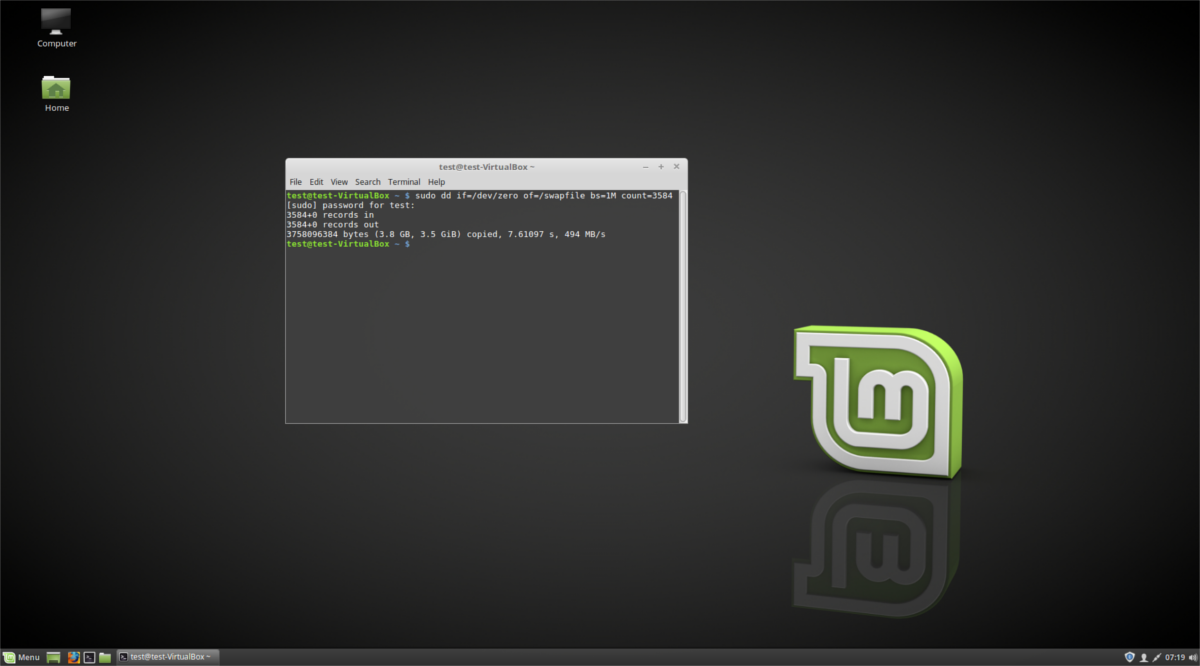Open the Terminal menu
Image resolution: width=1200 pixels, height=666 pixels.
(x=404, y=181)
